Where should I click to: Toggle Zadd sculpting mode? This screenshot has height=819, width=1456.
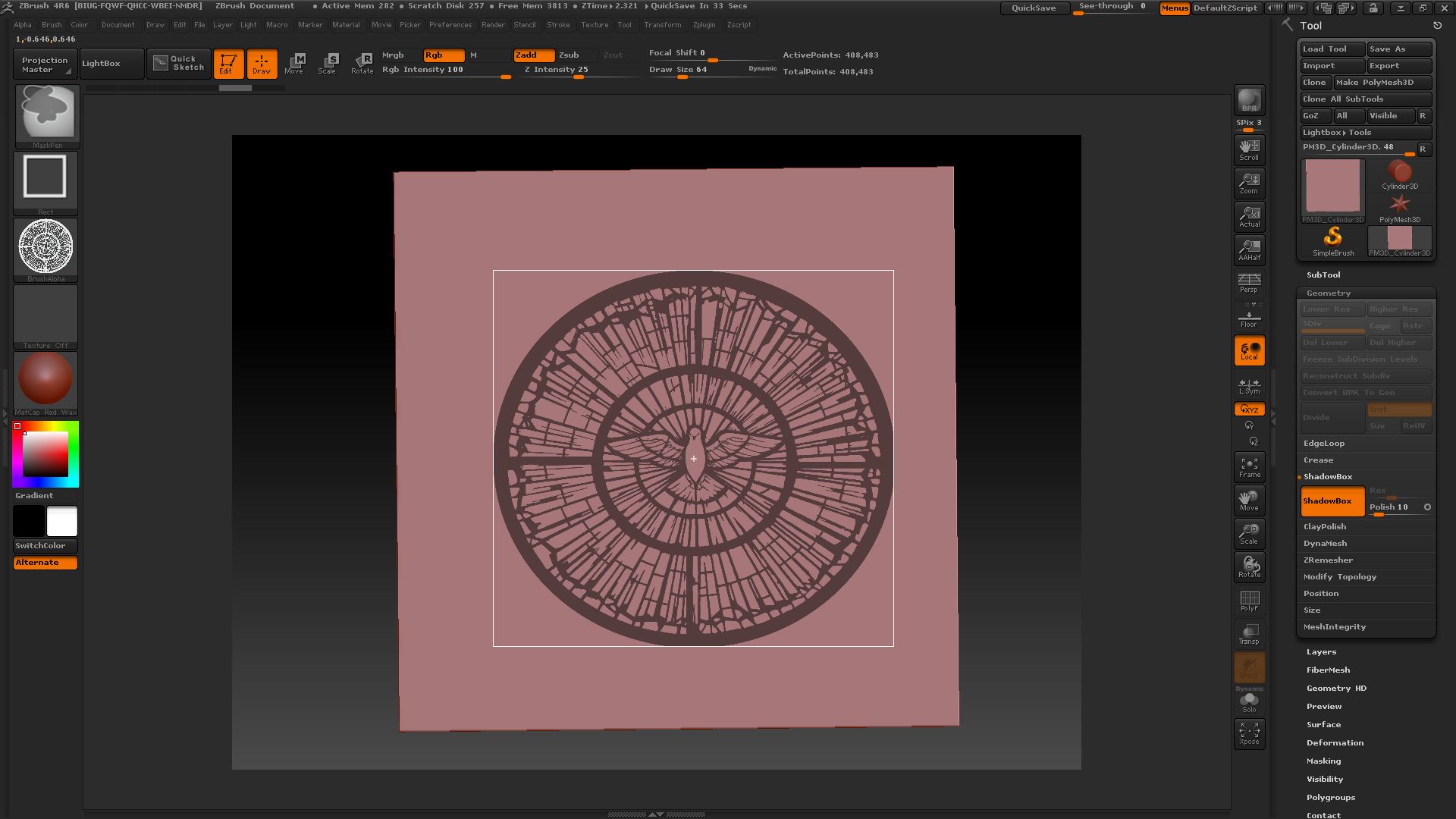(x=533, y=55)
